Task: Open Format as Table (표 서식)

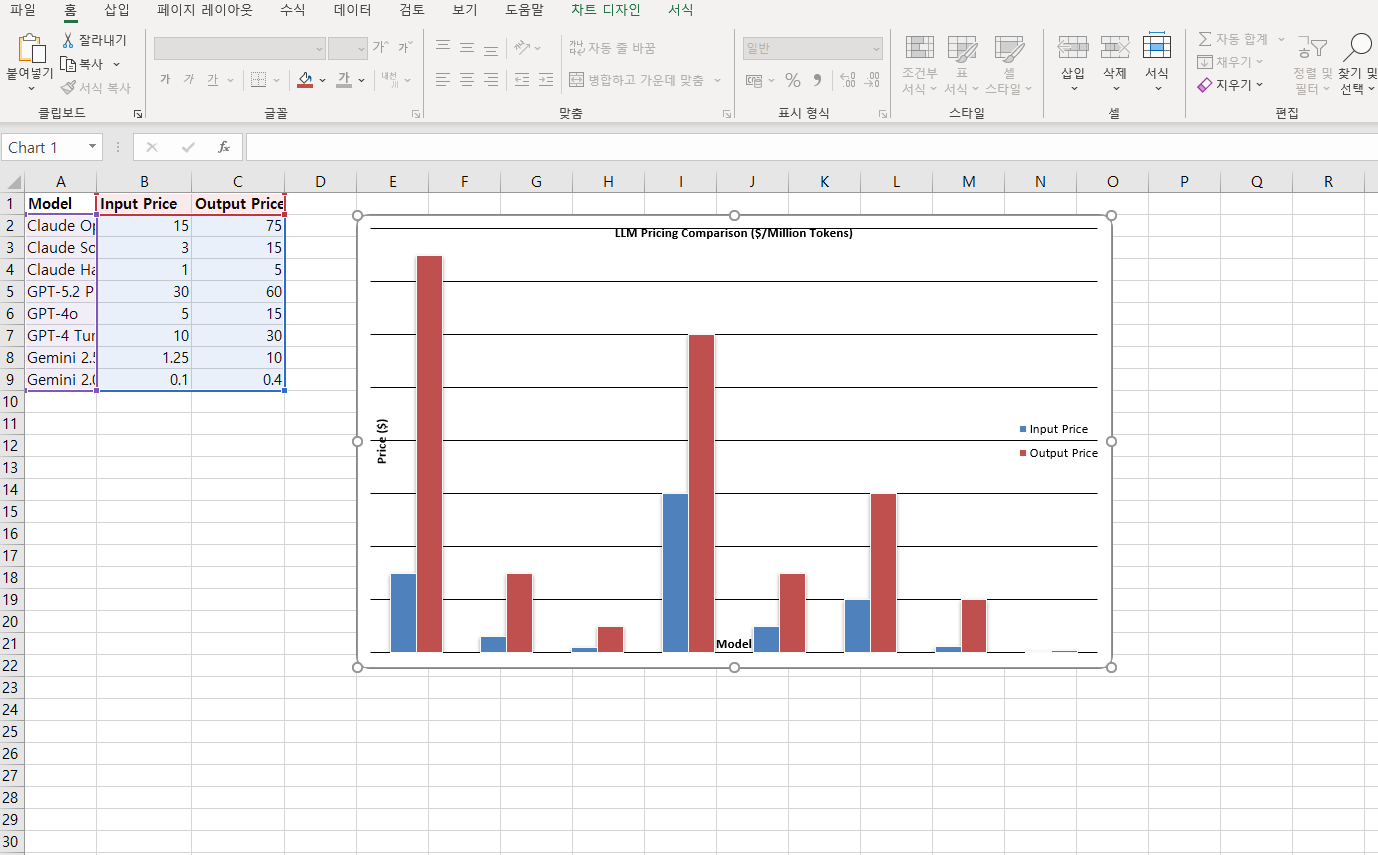Action: 962,65
